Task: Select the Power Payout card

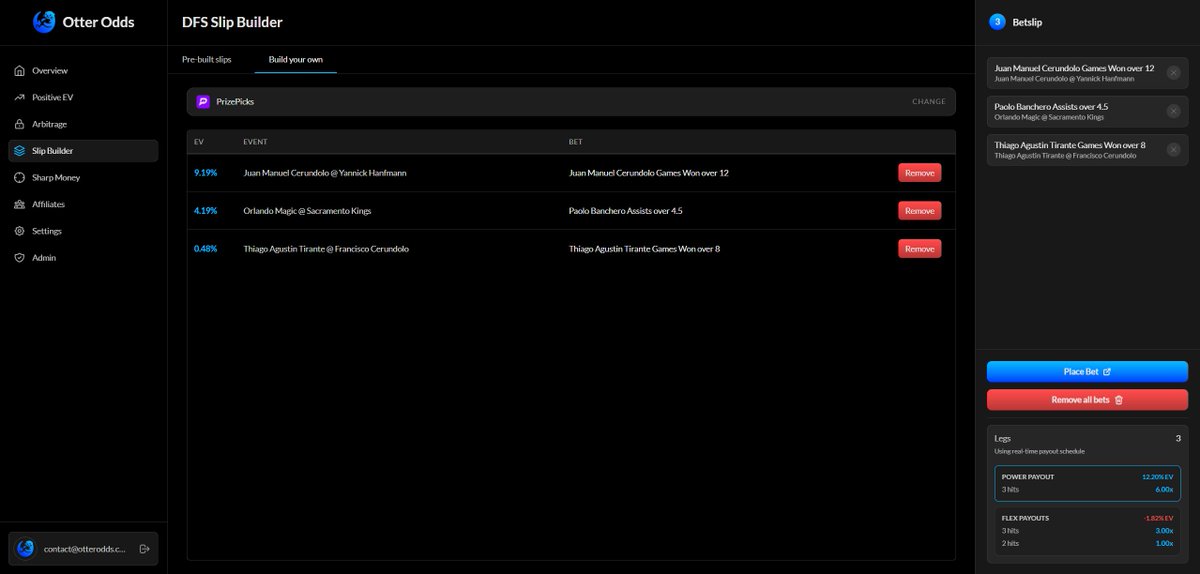Action: [1087, 483]
